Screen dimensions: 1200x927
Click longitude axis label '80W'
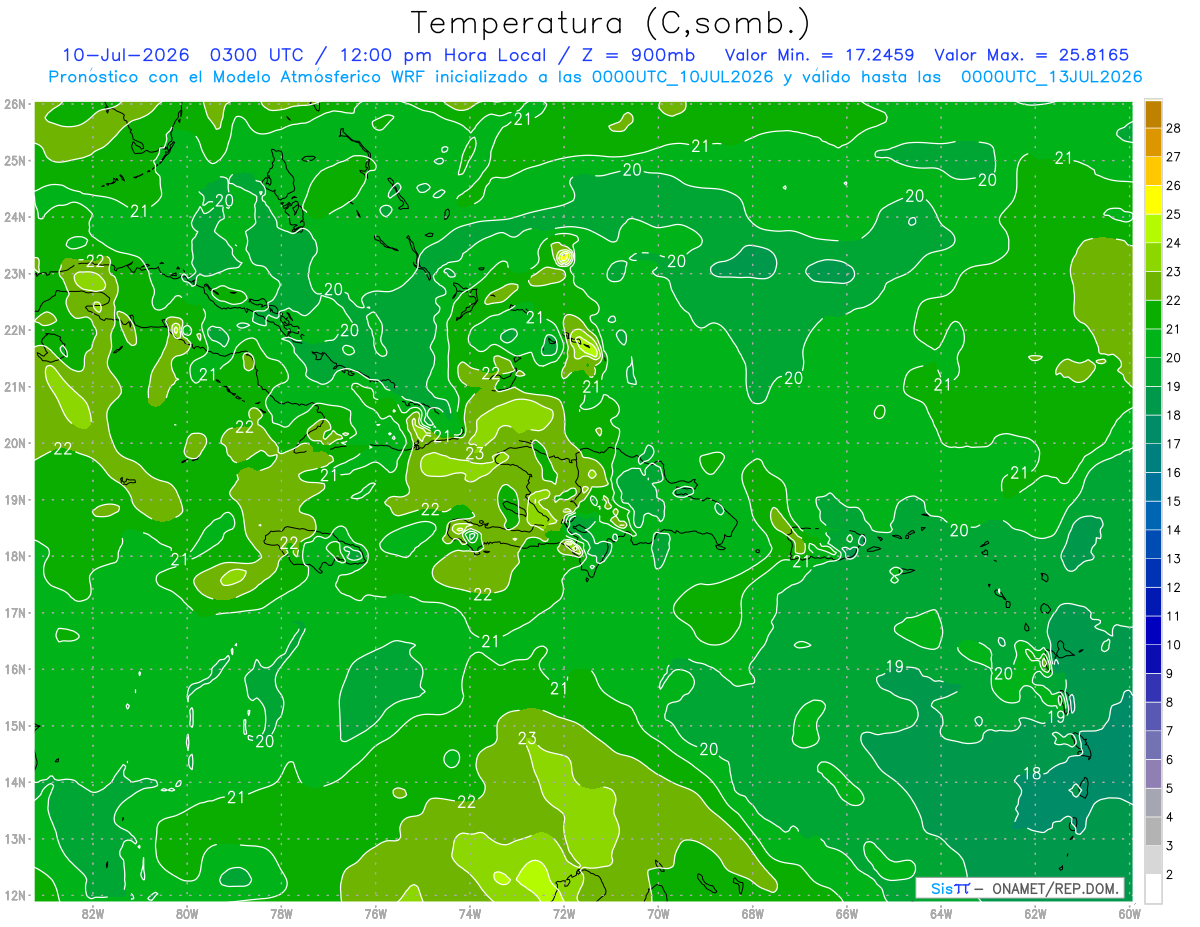pyautogui.click(x=187, y=912)
